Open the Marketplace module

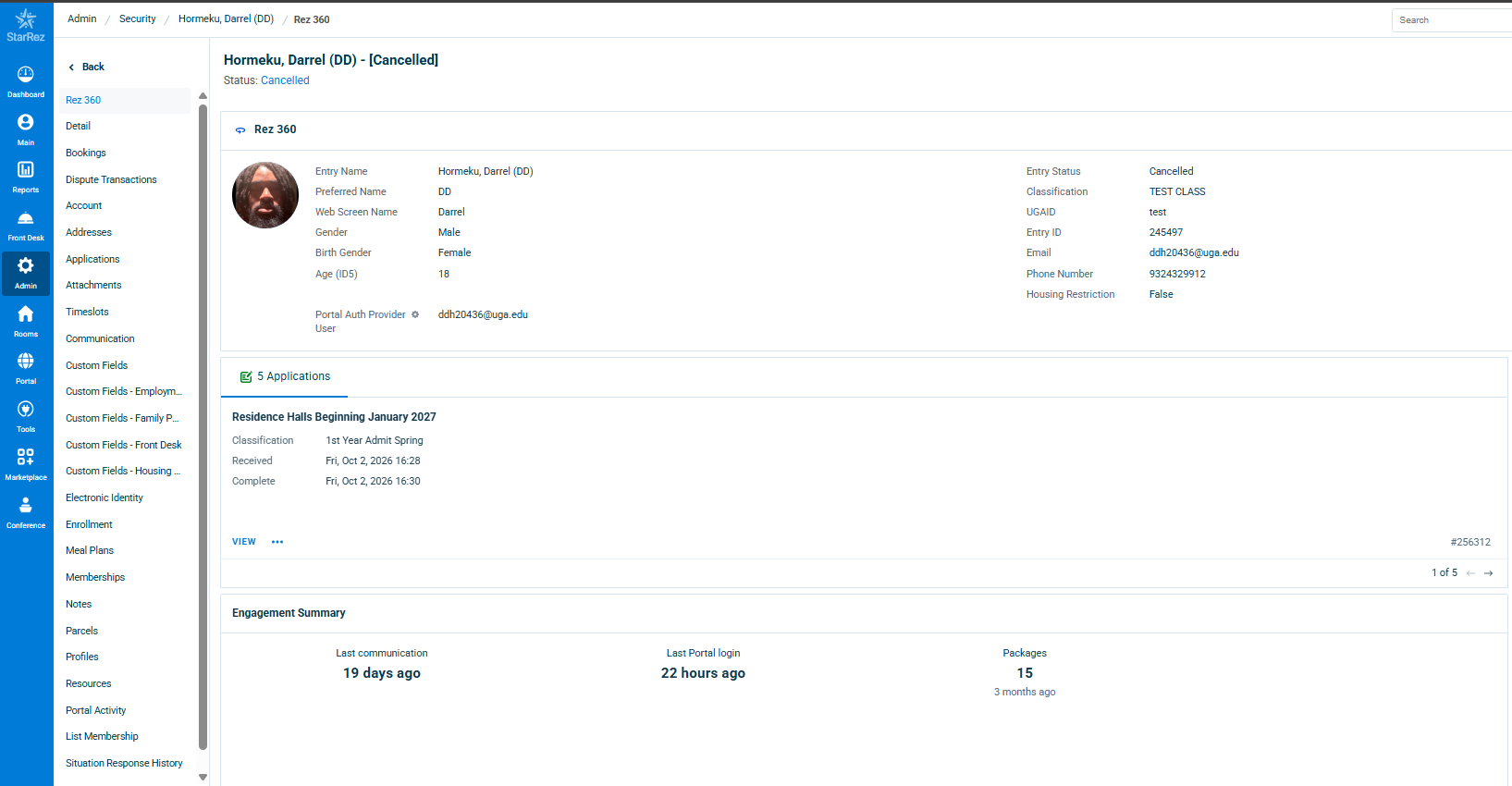pos(26,464)
